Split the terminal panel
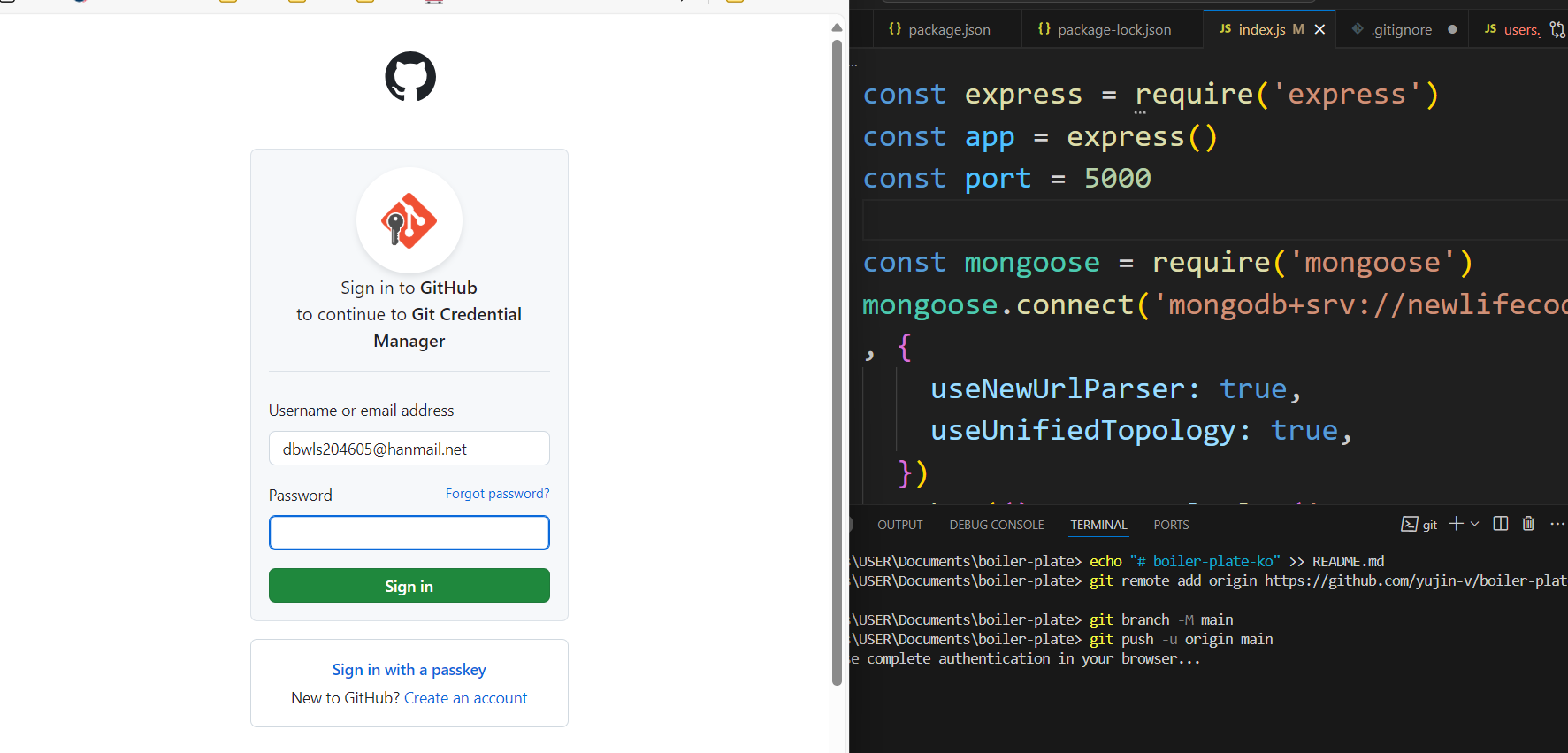Viewport: 1568px width, 753px height. [1501, 524]
